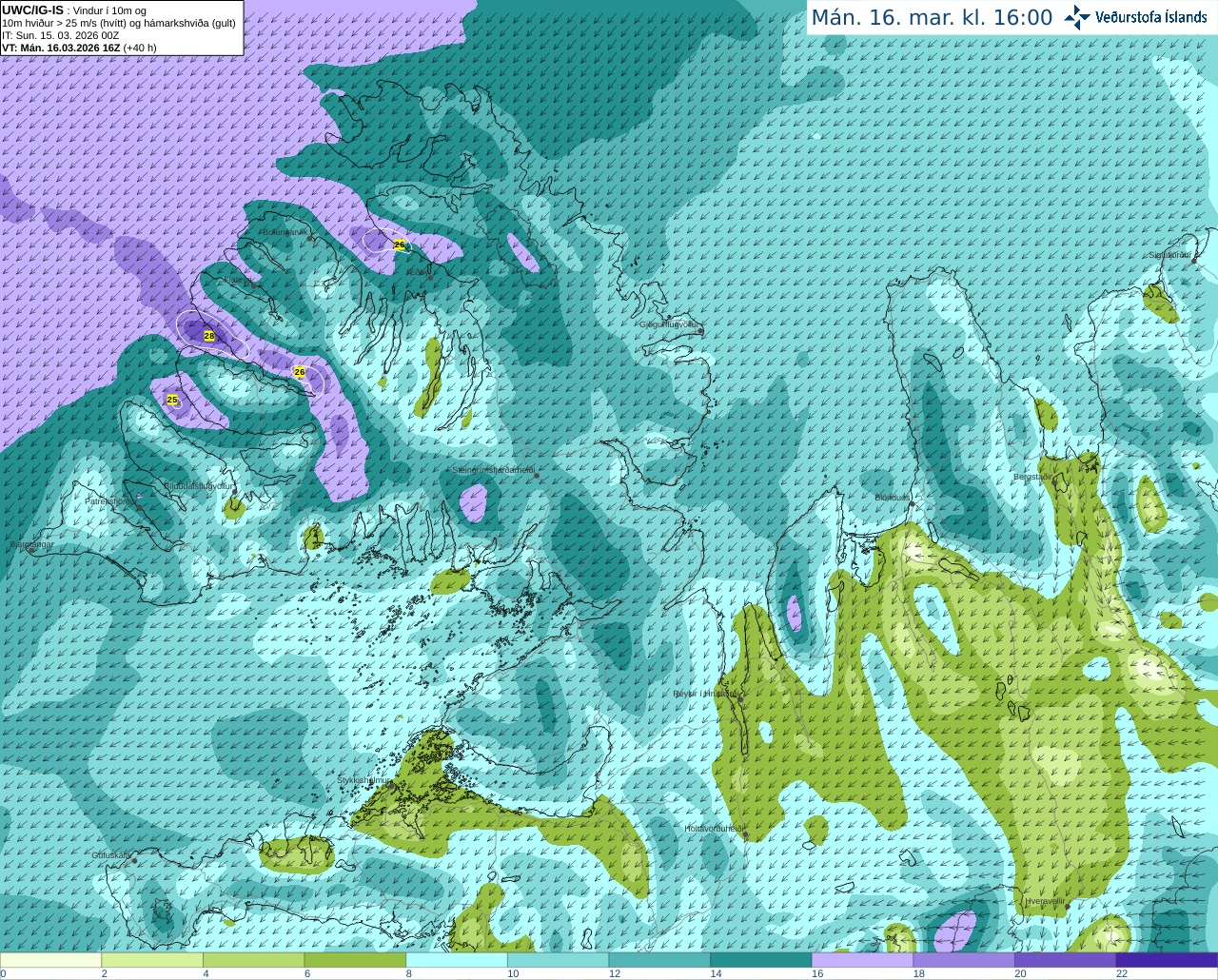Screen dimensions: 1218x980
Task: Click the yellow 26 gust marker near Ísafjörður
Action: [x=400, y=245]
